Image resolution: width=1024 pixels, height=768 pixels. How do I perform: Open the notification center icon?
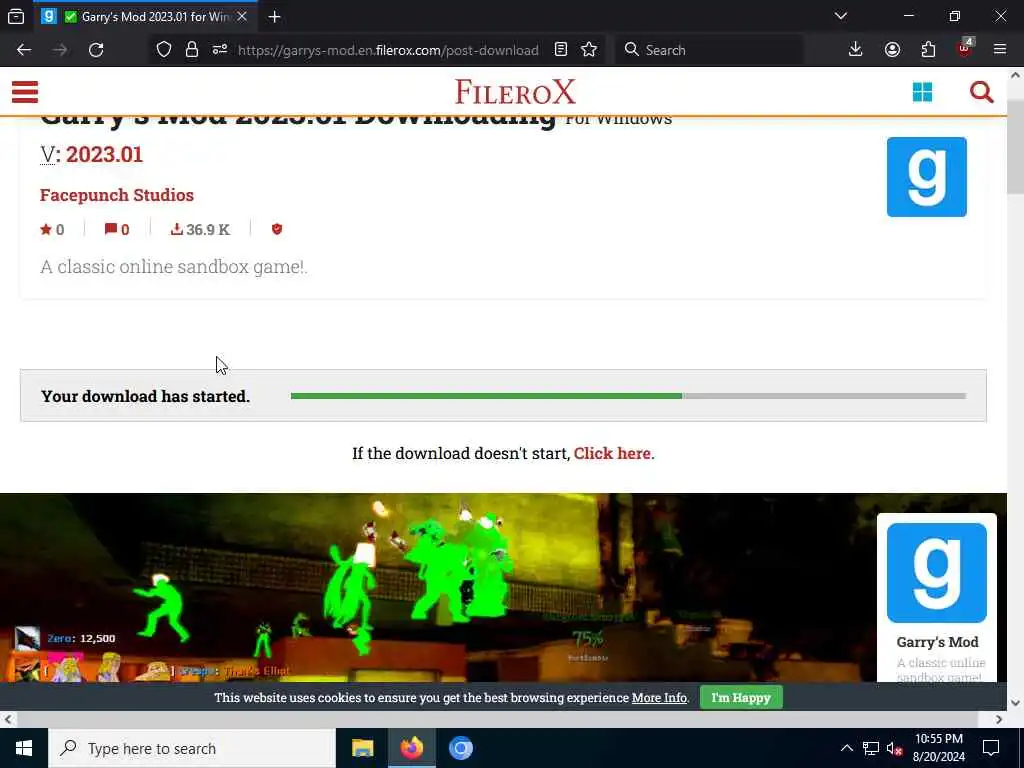991,748
